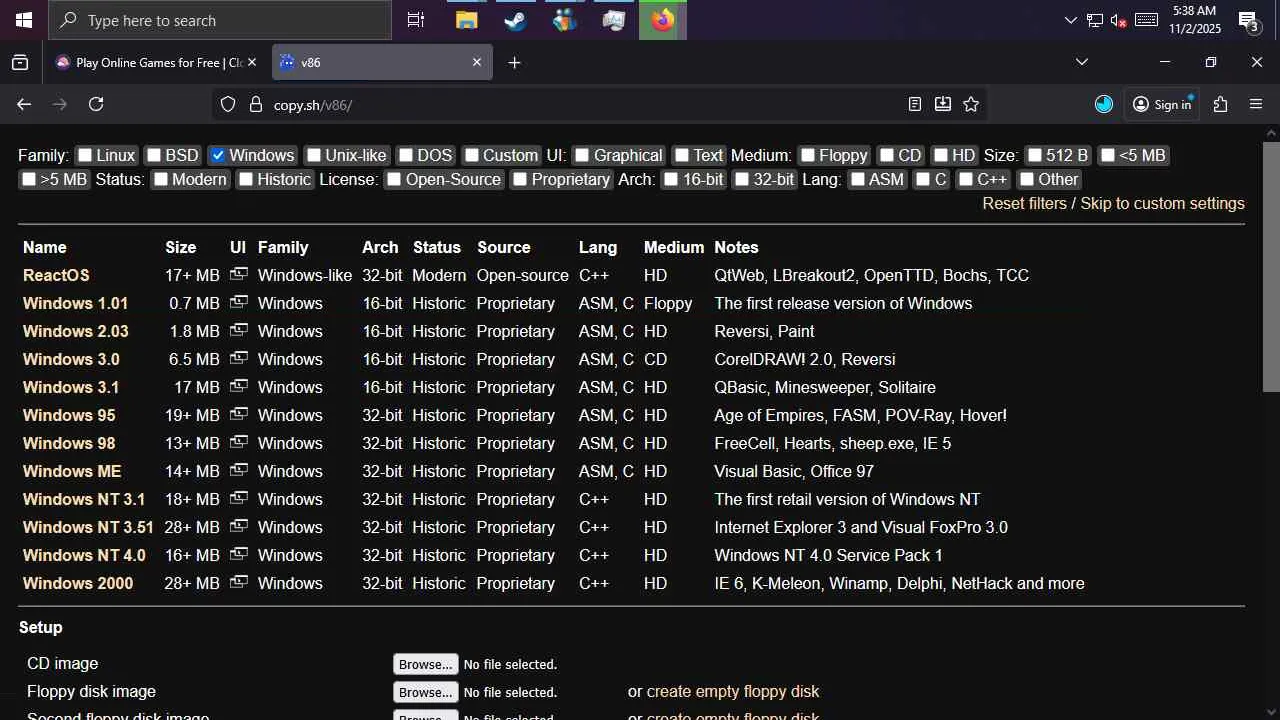Enable the Linux family filter
The height and width of the screenshot is (720, 1280).
click(85, 155)
